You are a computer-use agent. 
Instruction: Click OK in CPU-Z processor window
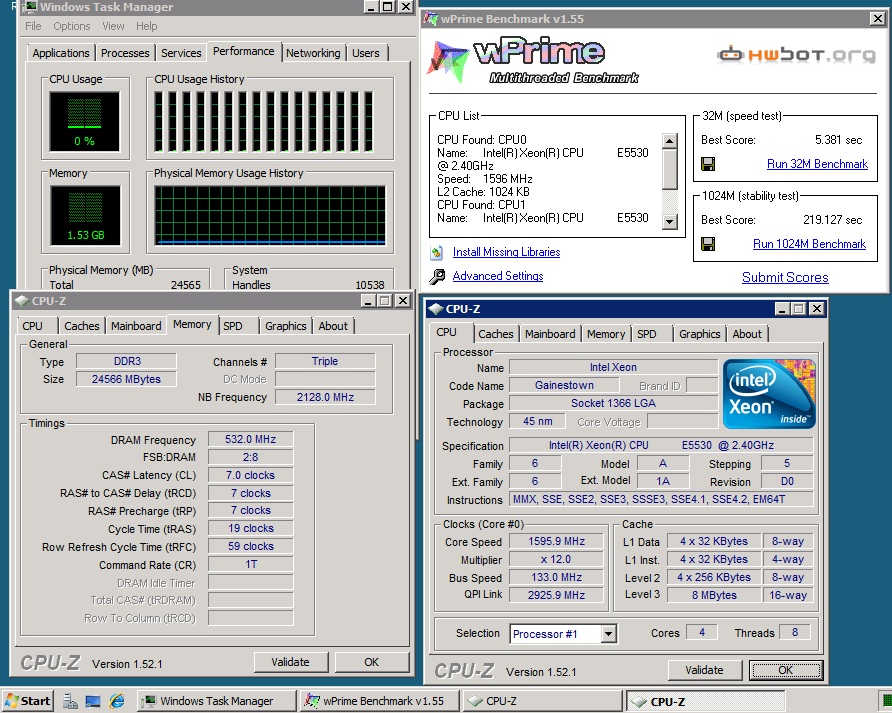pyautogui.click(x=786, y=670)
